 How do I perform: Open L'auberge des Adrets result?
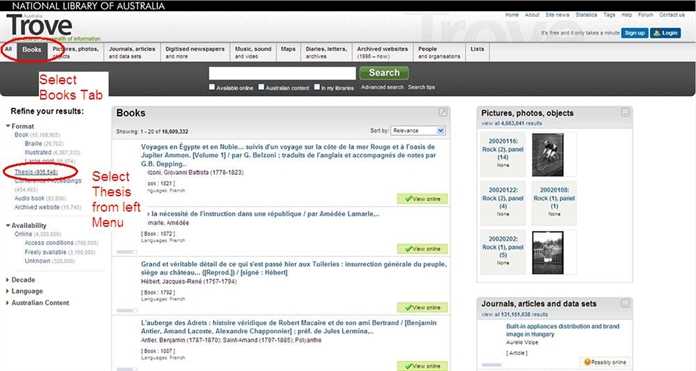coord(289,327)
